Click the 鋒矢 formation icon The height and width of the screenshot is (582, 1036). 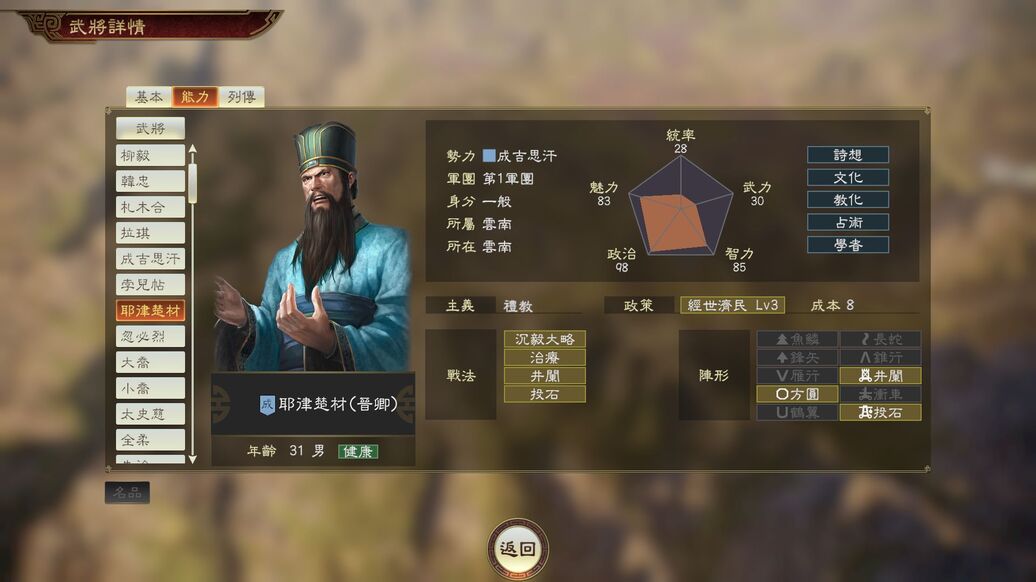point(797,357)
